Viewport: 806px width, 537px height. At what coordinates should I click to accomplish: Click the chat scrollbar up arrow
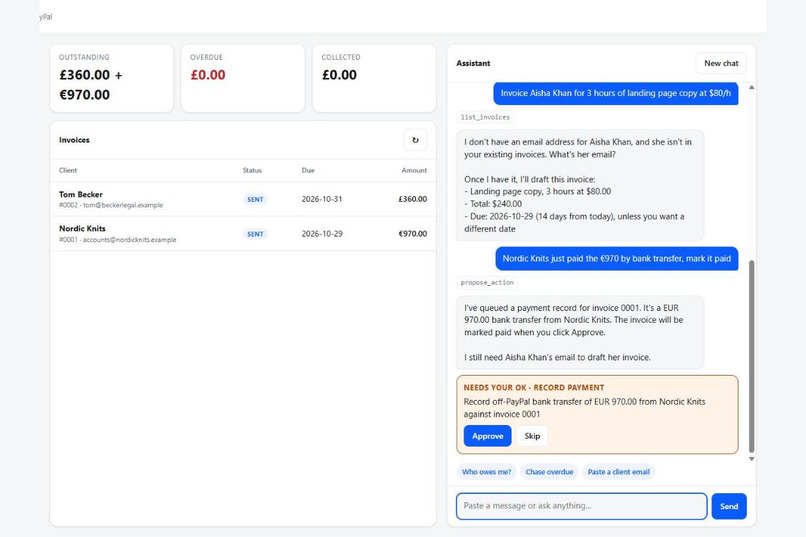(752, 87)
